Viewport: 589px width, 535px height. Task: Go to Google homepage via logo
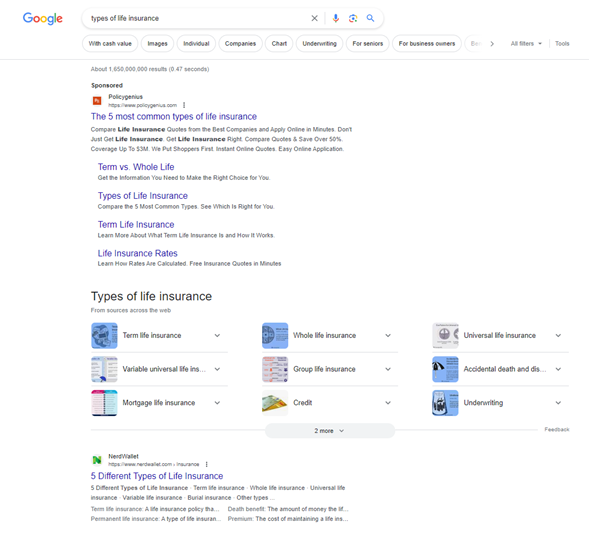coord(42,18)
